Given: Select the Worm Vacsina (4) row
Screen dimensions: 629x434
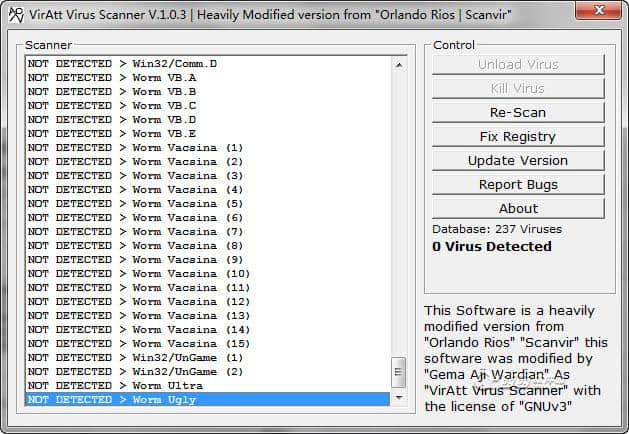Looking at the screenshot, I should click(x=208, y=190).
